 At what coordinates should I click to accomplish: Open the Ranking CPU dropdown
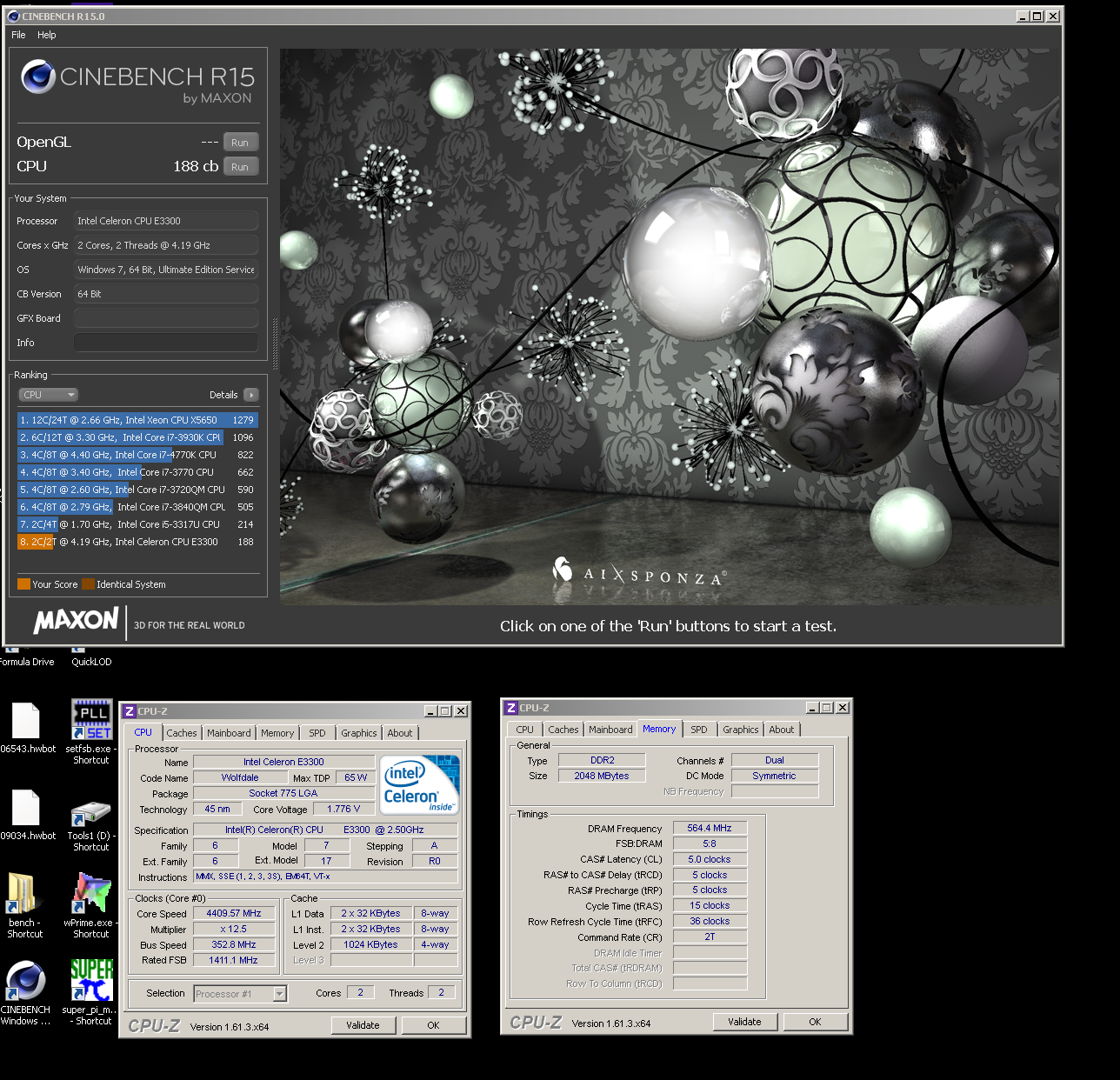point(49,395)
